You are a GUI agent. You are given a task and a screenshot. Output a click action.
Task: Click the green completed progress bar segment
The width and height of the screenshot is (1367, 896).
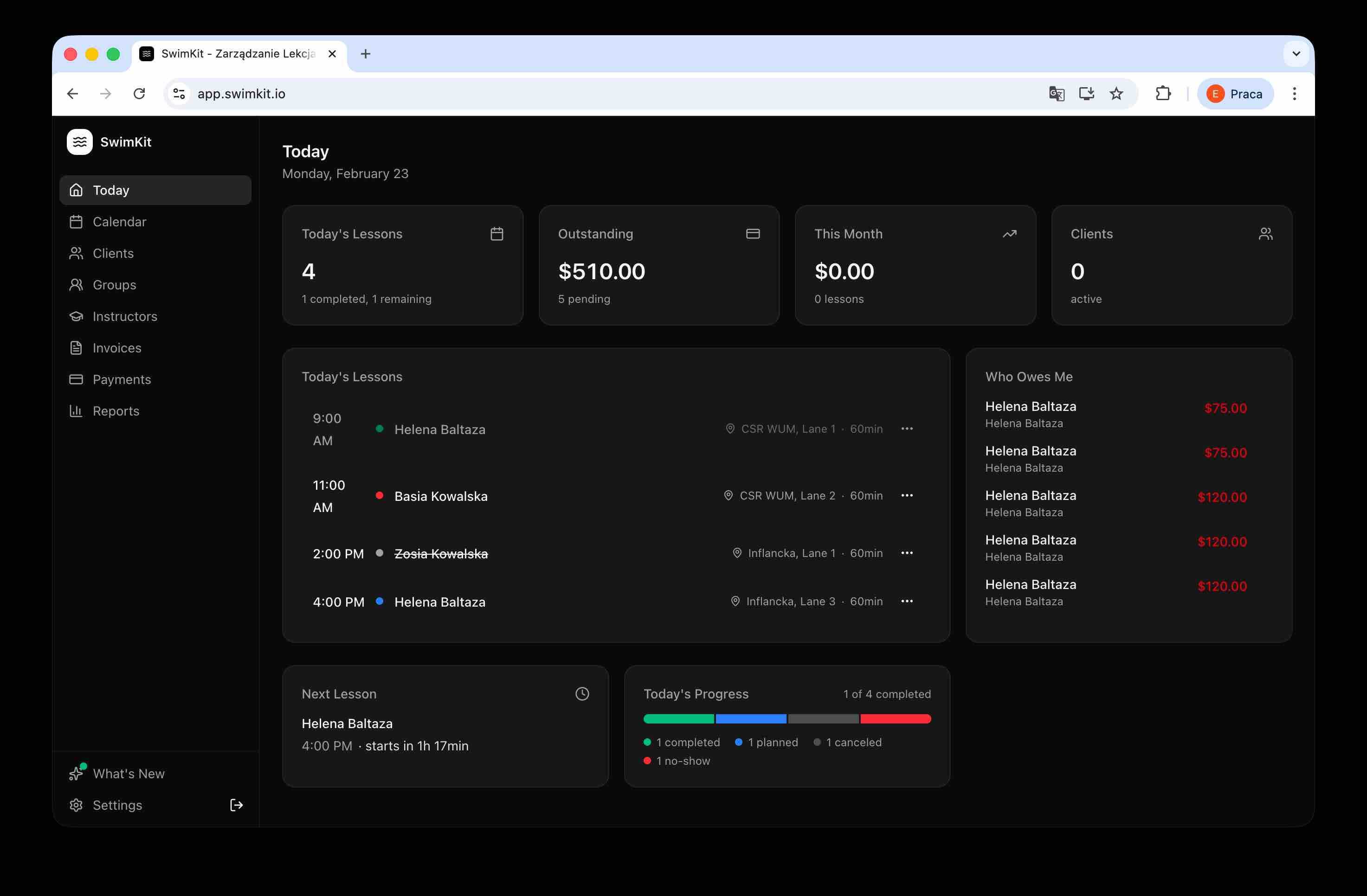coord(678,719)
